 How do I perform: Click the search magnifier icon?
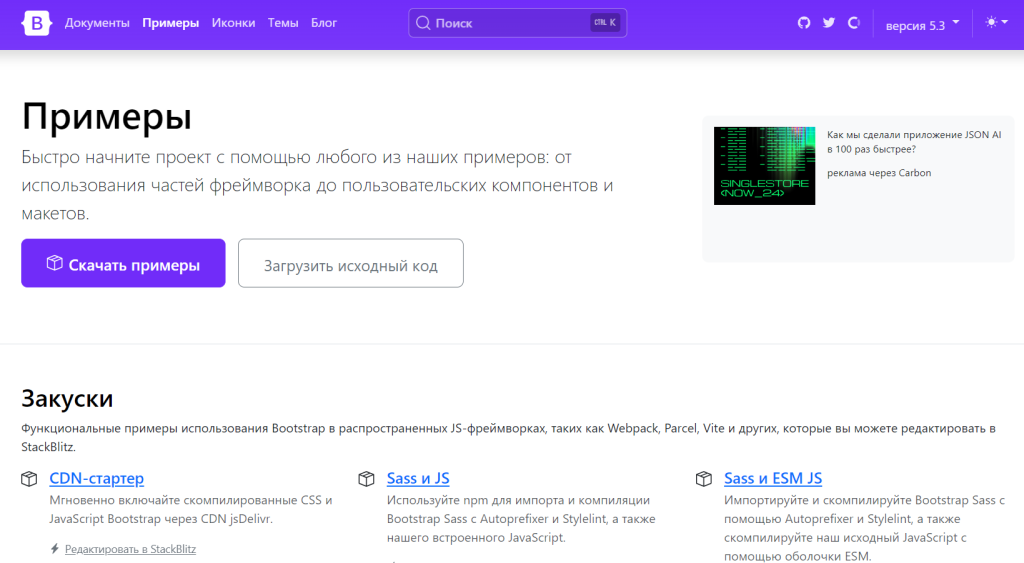pyautogui.click(x=423, y=23)
